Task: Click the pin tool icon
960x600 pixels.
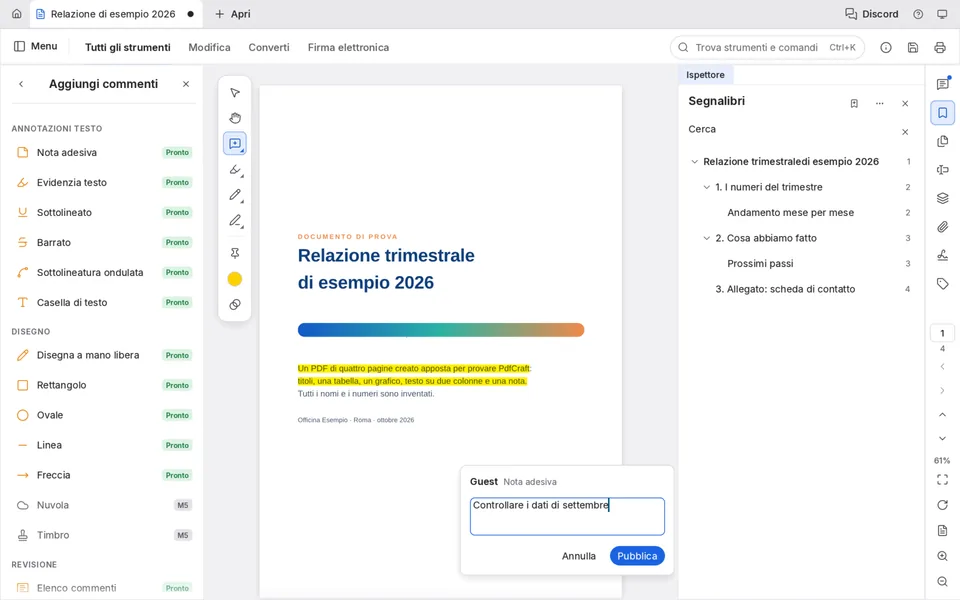Action: 235,253
